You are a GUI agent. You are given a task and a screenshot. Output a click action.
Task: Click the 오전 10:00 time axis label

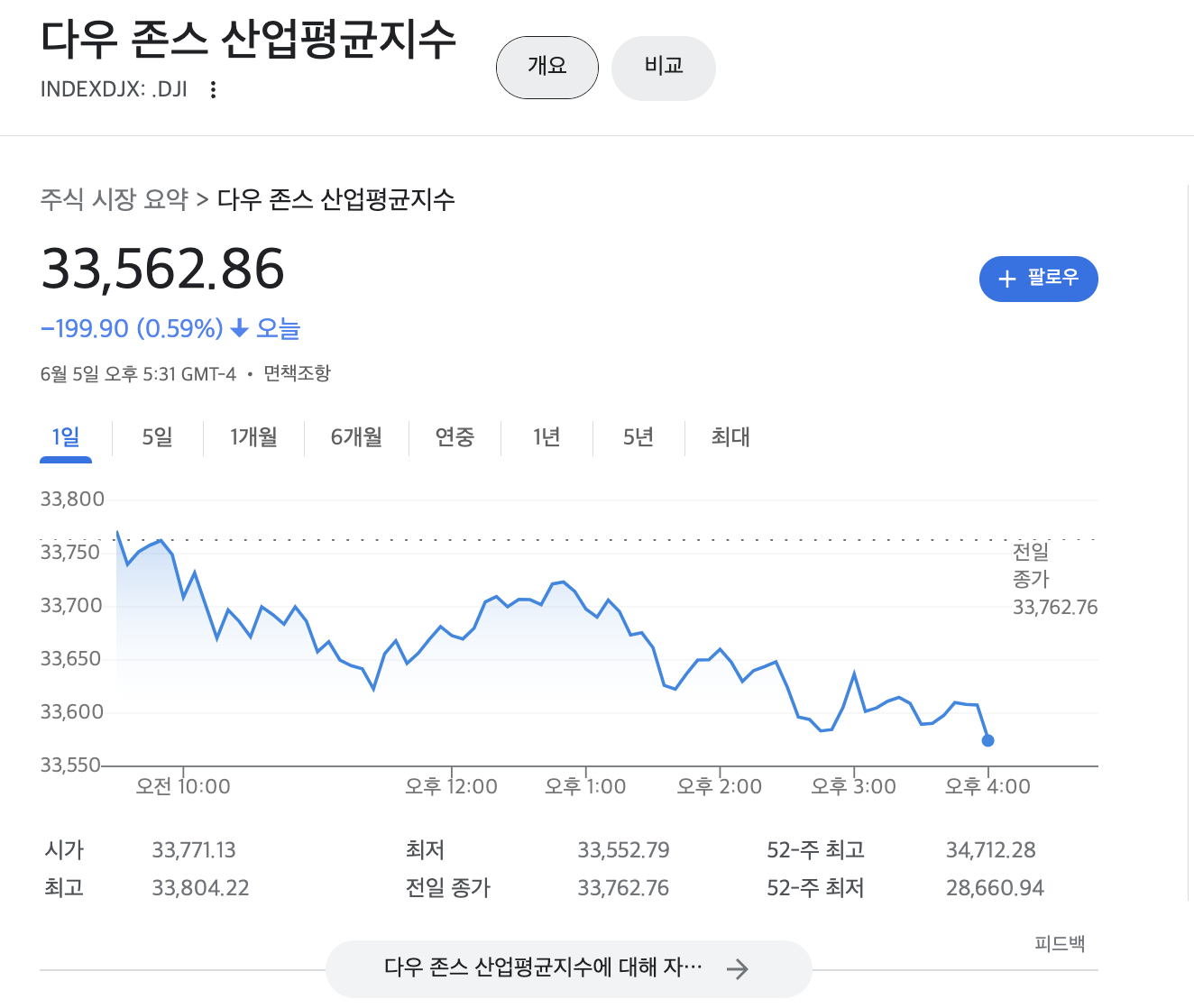pos(183,786)
